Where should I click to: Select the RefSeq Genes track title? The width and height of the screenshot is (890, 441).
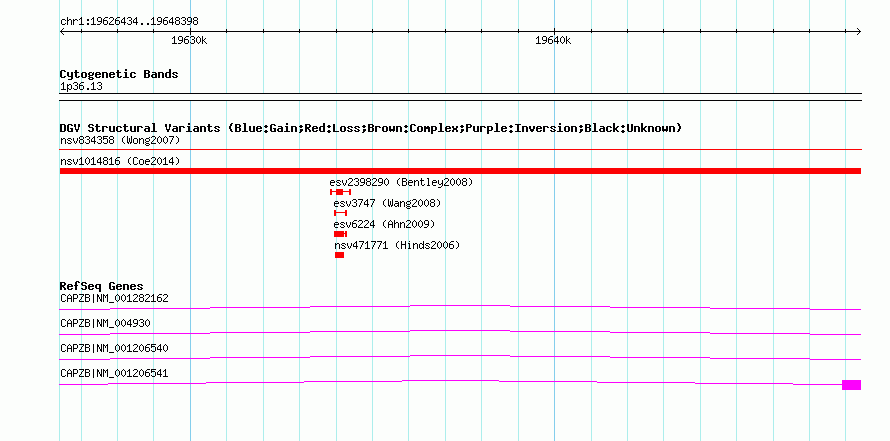(x=102, y=285)
